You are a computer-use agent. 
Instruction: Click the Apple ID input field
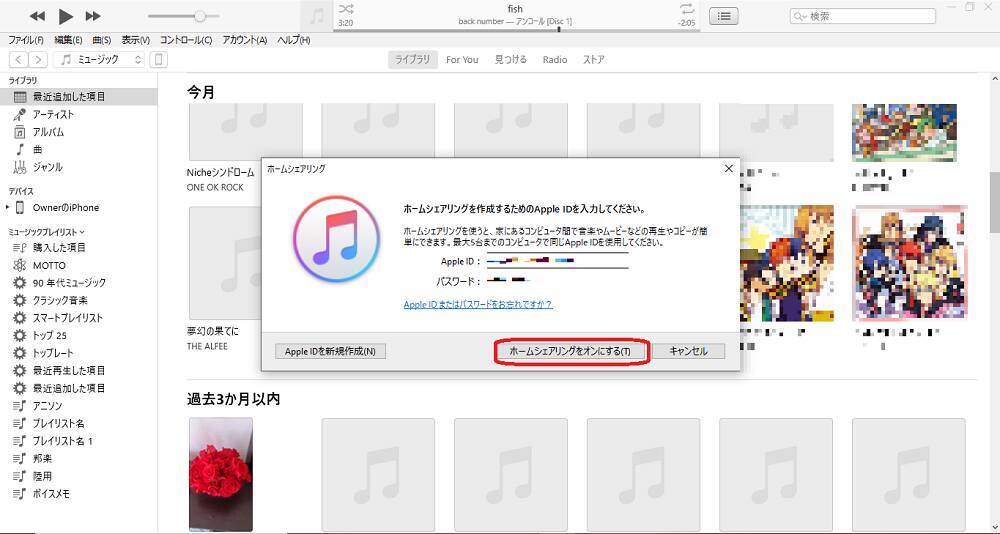tap(557, 260)
